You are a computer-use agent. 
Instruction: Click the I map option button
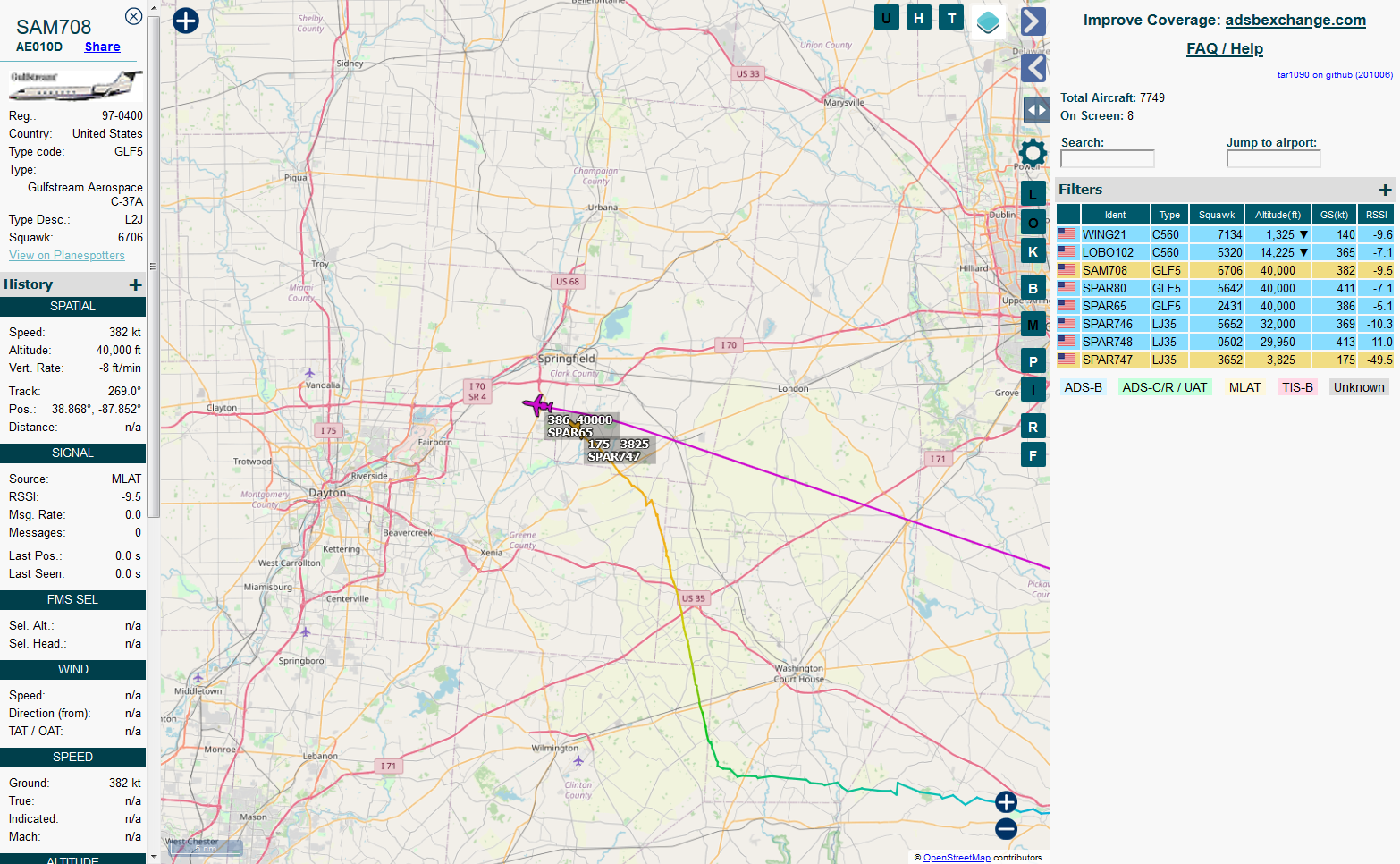[1033, 390]
